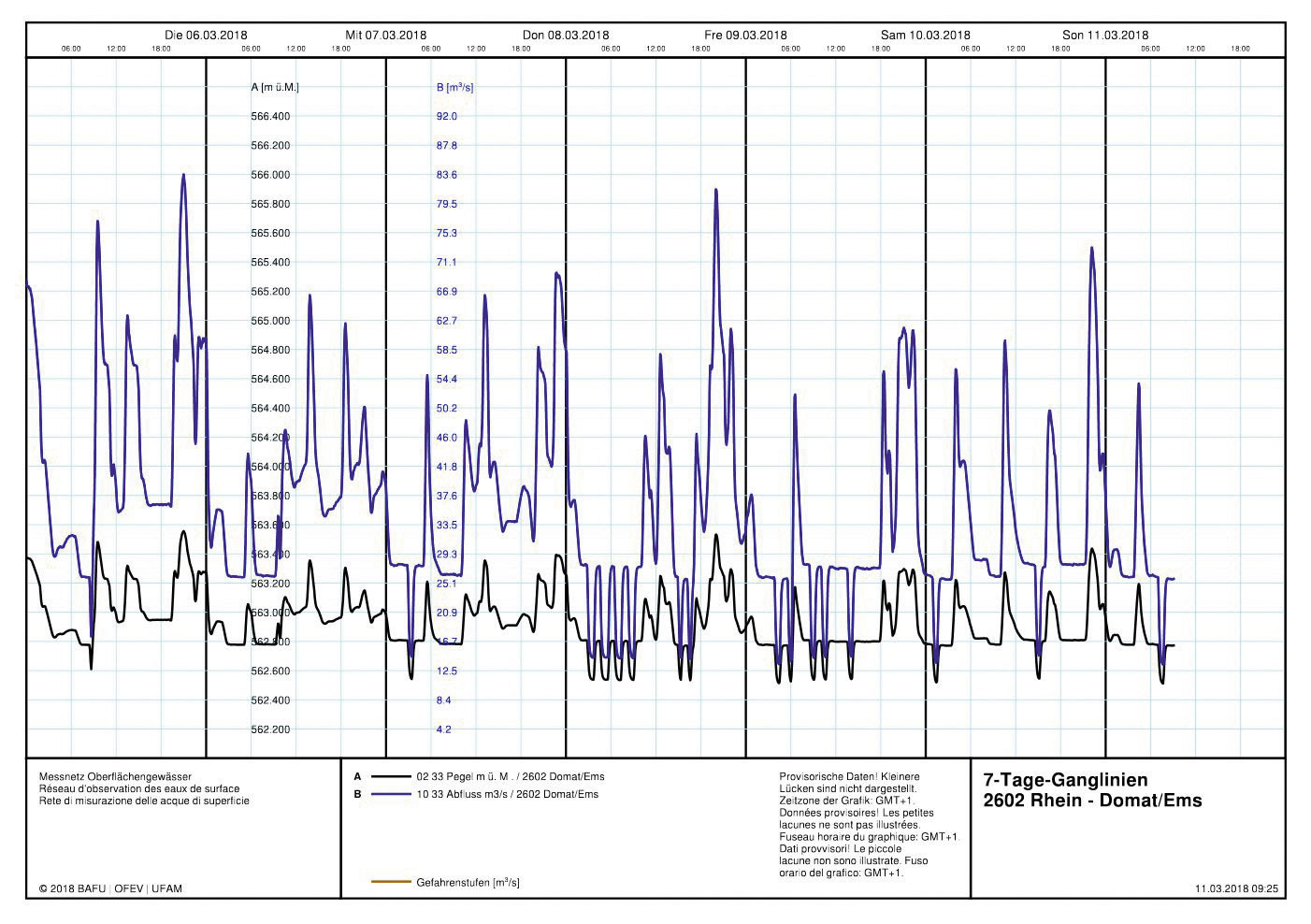Select the A [m ü.M.] axis title
This screenshot has height=924, width=1311.
(x=275, y=87)
